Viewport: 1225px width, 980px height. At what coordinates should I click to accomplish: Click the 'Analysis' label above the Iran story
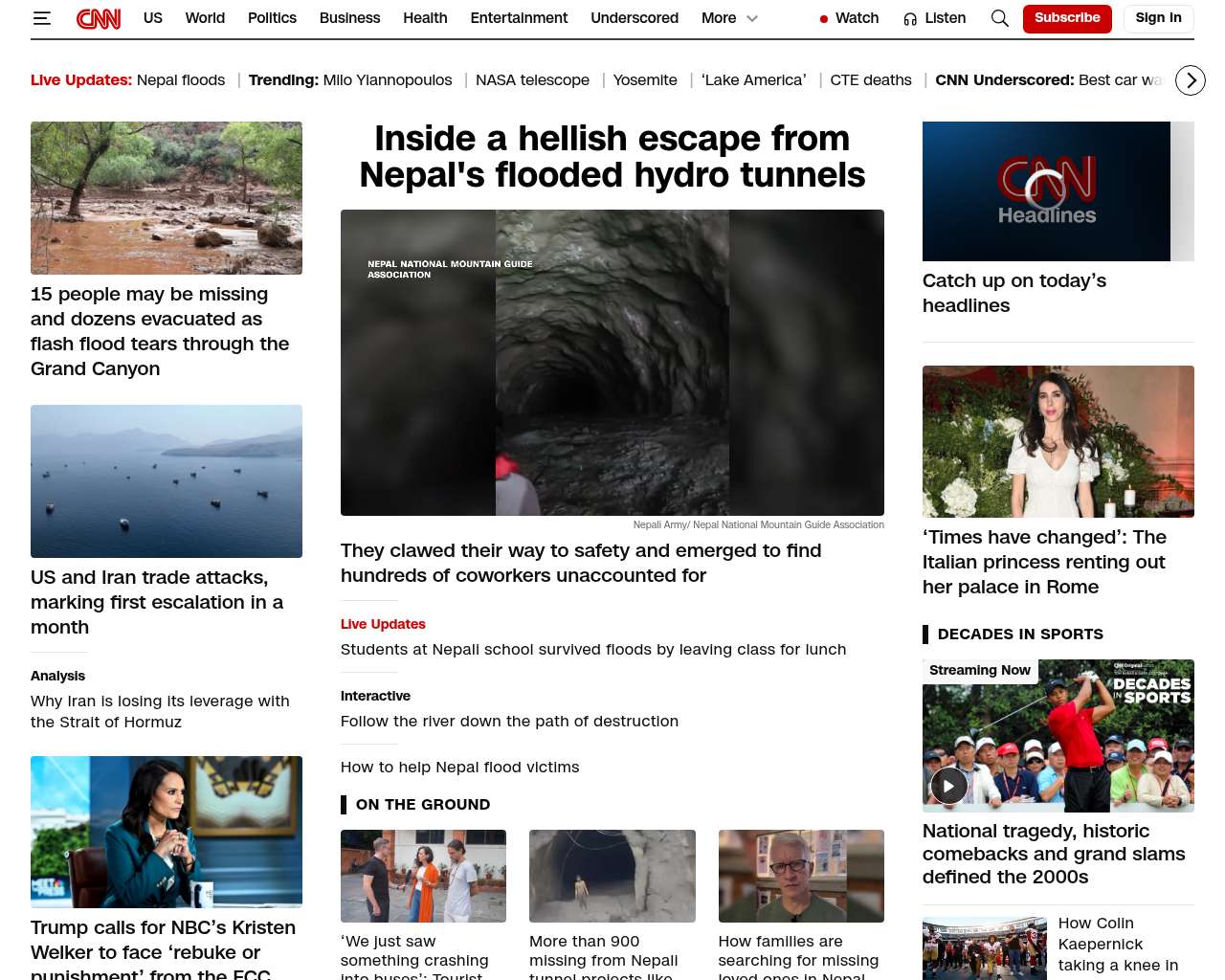(x=57, y=676)
